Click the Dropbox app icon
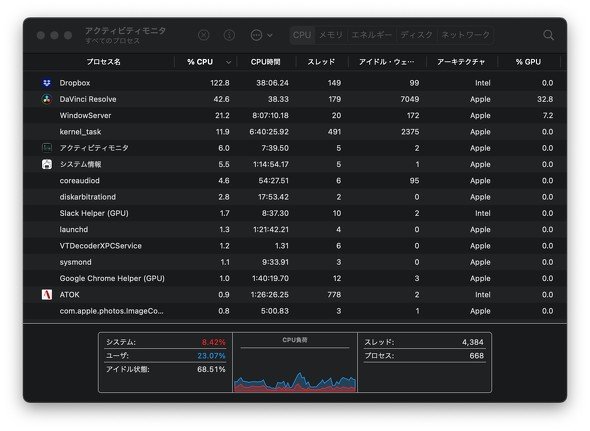 pos(47,82)
